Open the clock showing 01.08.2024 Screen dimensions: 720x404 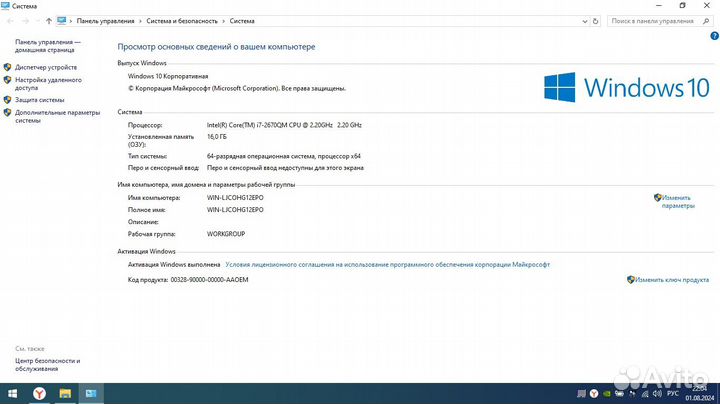click(x=700, y=393)
